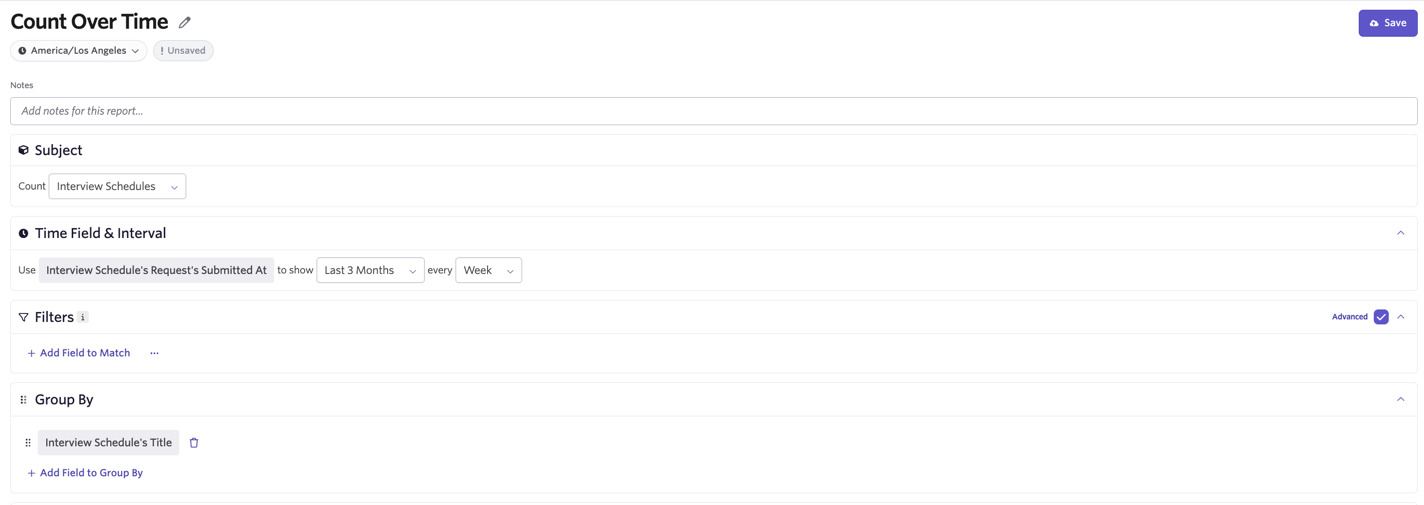Screen dimensions: 1424x505
Task: Click the Filters info icon
Action: (83, 317)
